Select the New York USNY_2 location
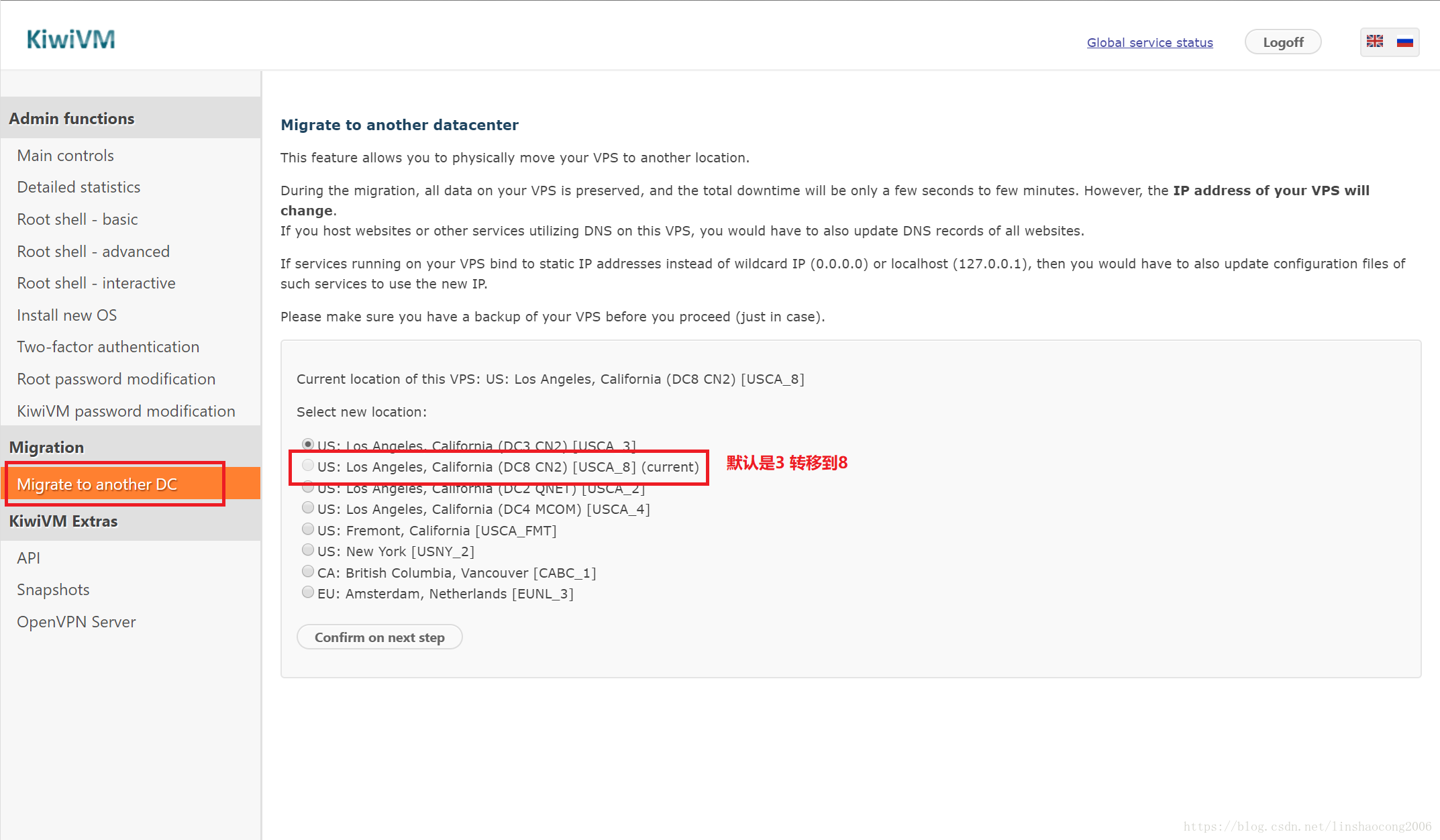1440x840 pixels. pos(308,550)
